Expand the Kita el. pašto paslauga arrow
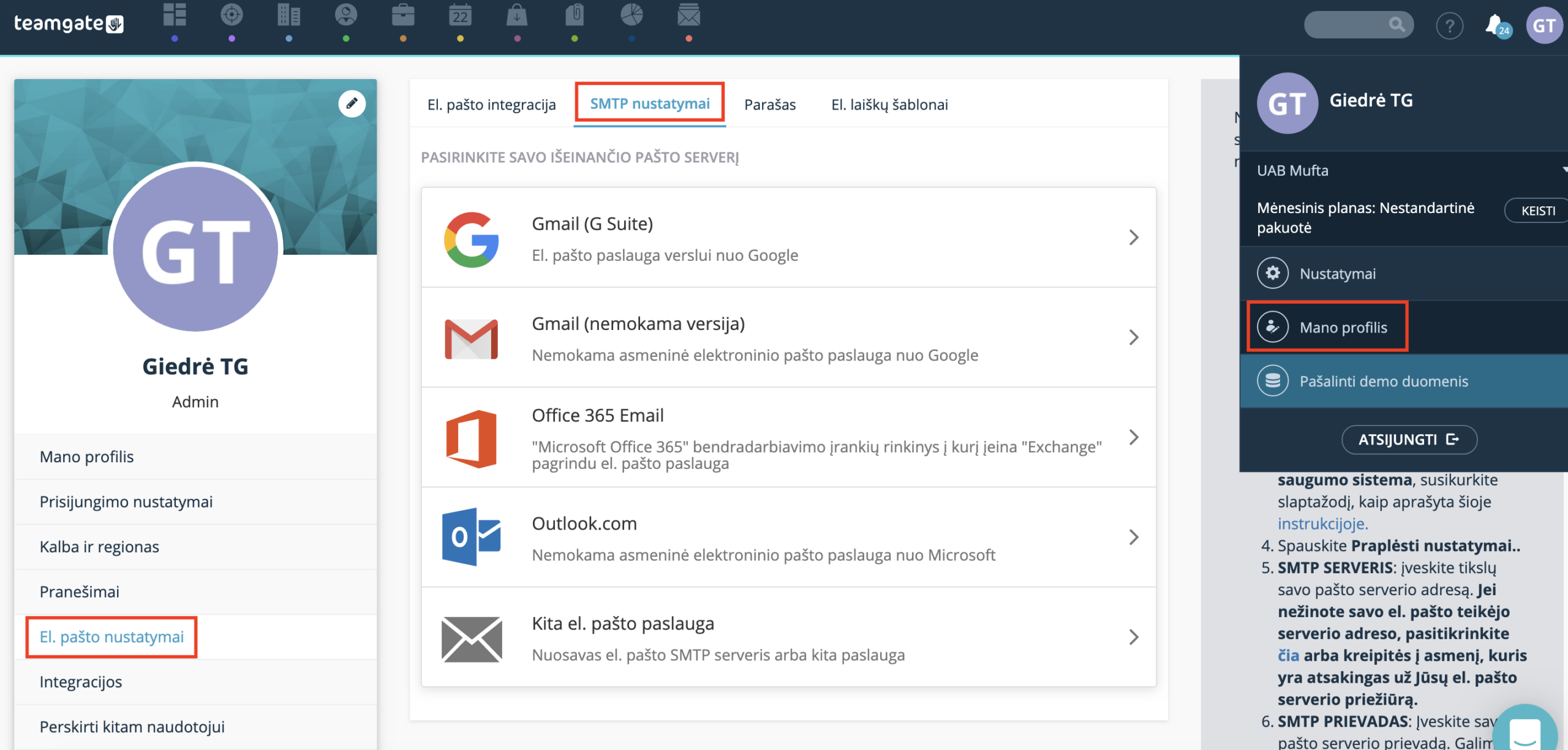The image size is (1568, 750). click(1134, 637)
